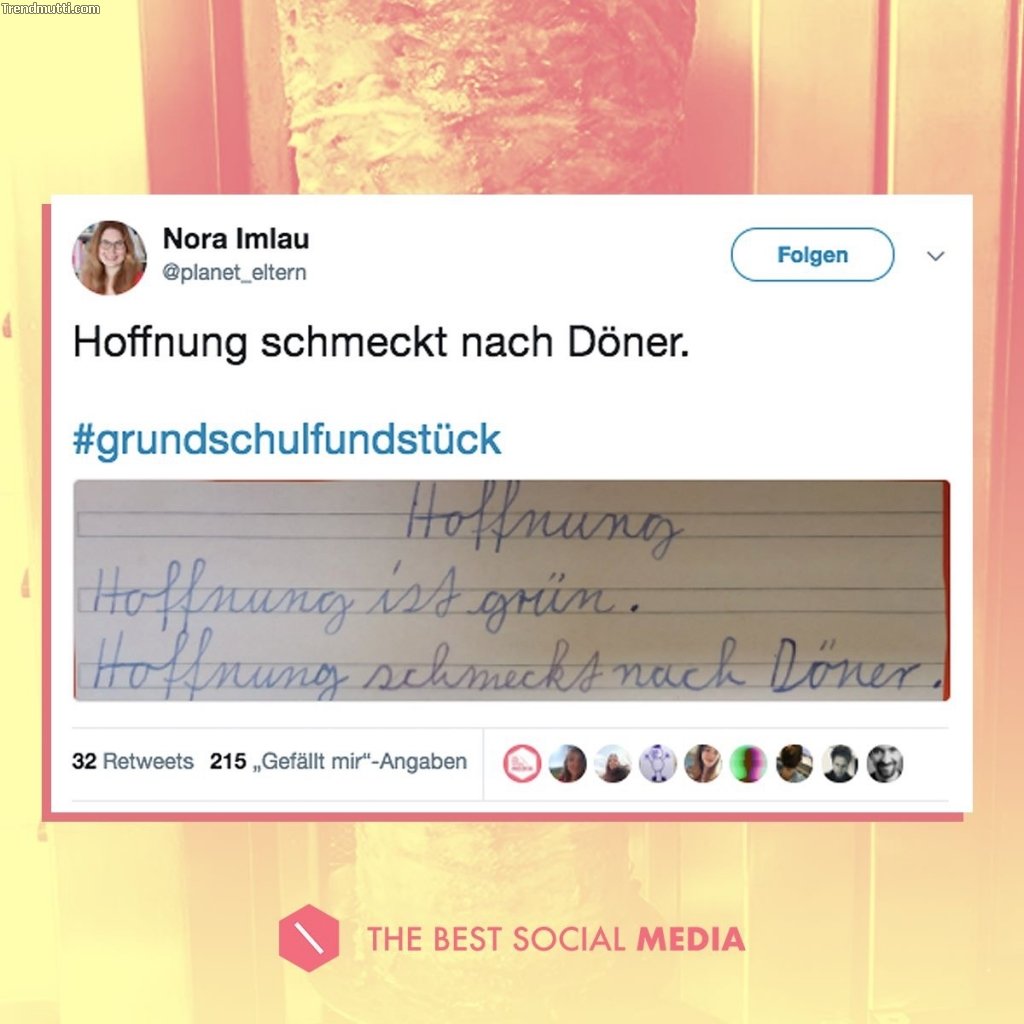Select the purple cartoon figure liker avatar
This screenshot has height=1024, width=1024.
point(658,763)
